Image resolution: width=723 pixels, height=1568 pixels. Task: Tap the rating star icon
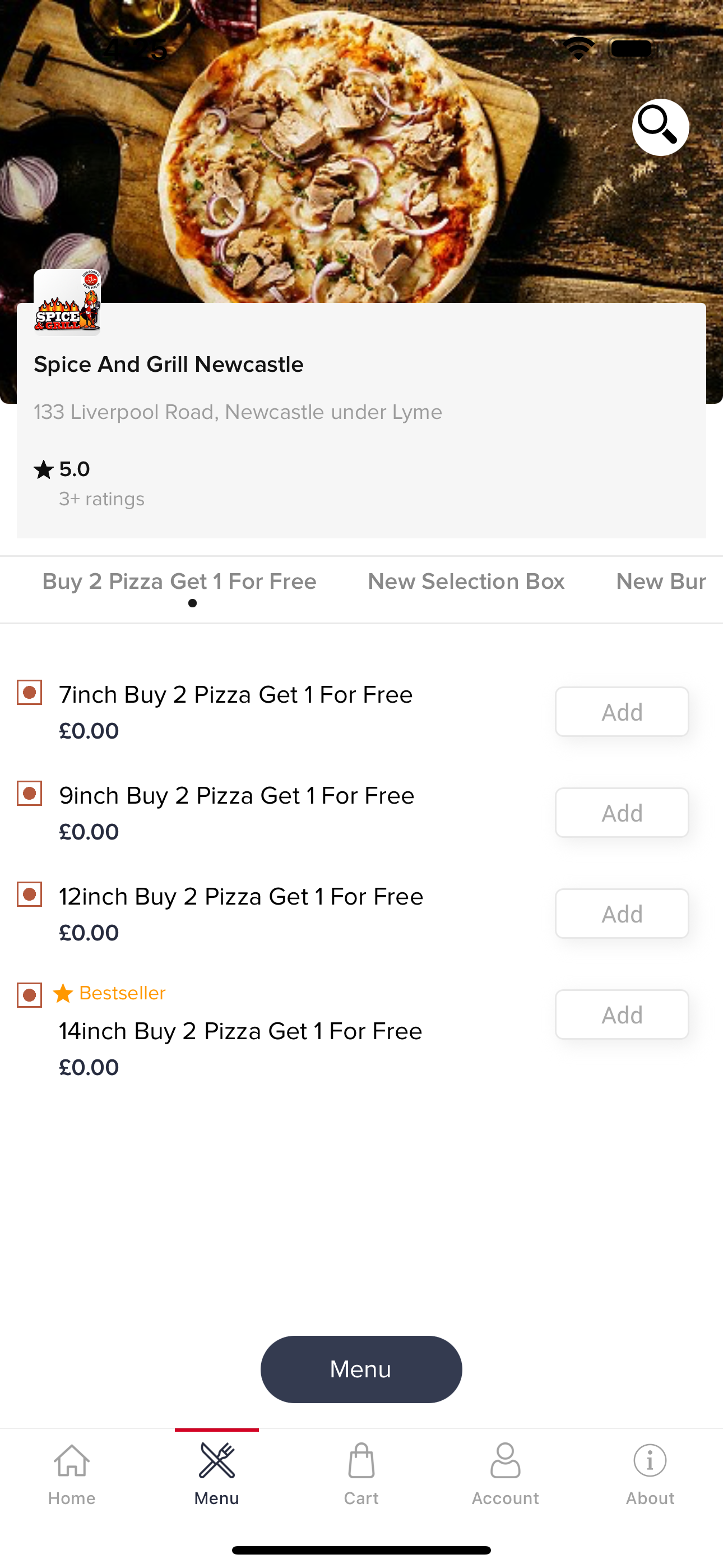[44, 469]
